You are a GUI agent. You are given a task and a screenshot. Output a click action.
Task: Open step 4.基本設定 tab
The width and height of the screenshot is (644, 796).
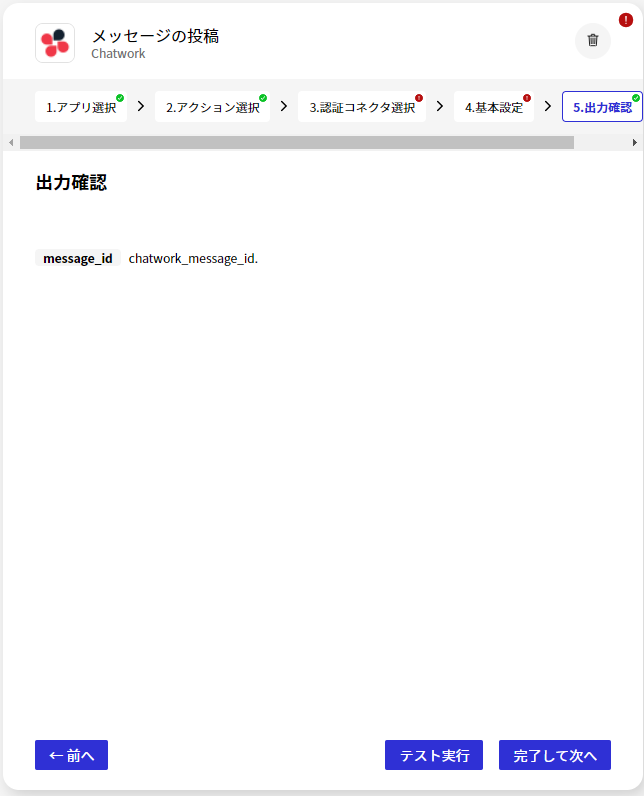[493, 107]
